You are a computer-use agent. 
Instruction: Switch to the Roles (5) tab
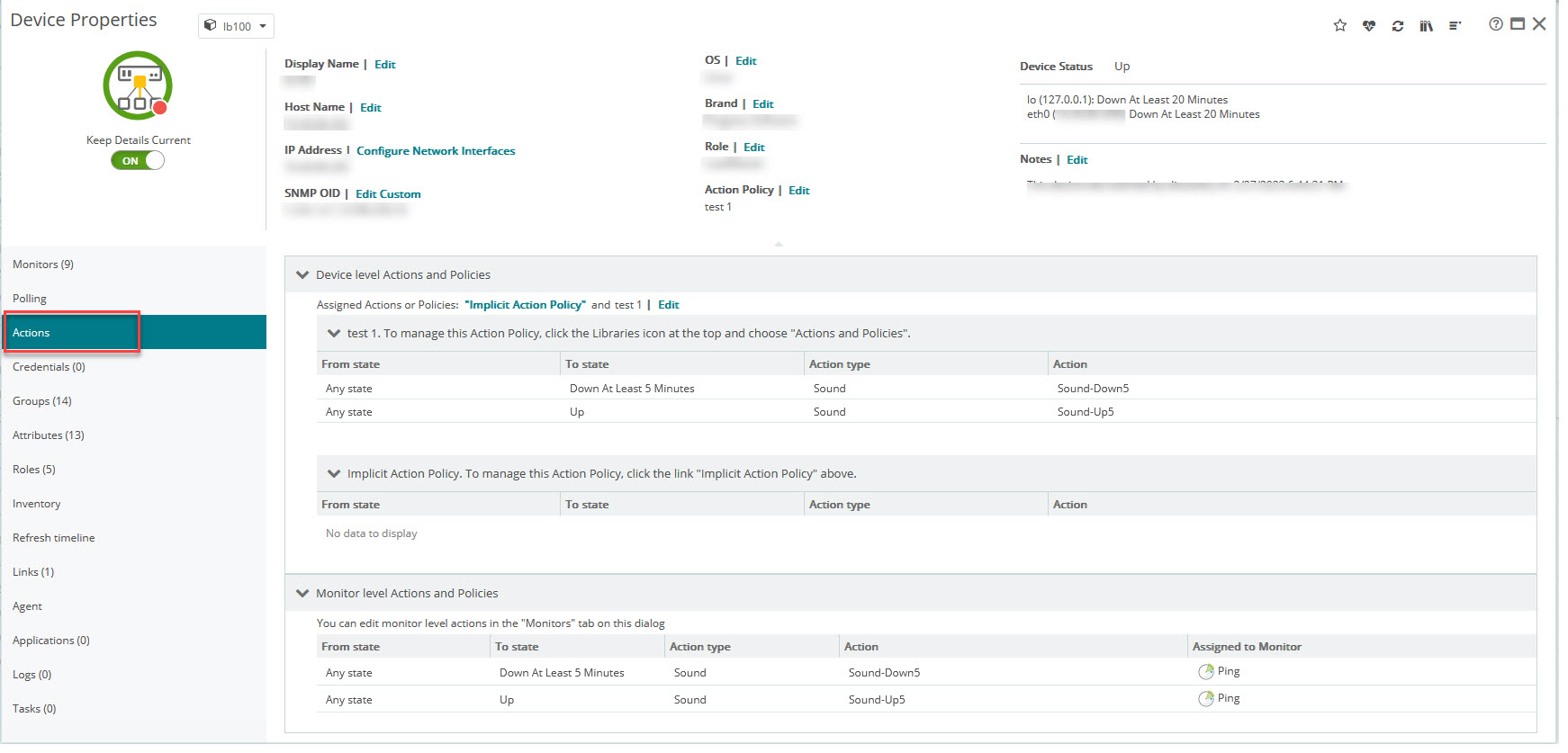134,470
